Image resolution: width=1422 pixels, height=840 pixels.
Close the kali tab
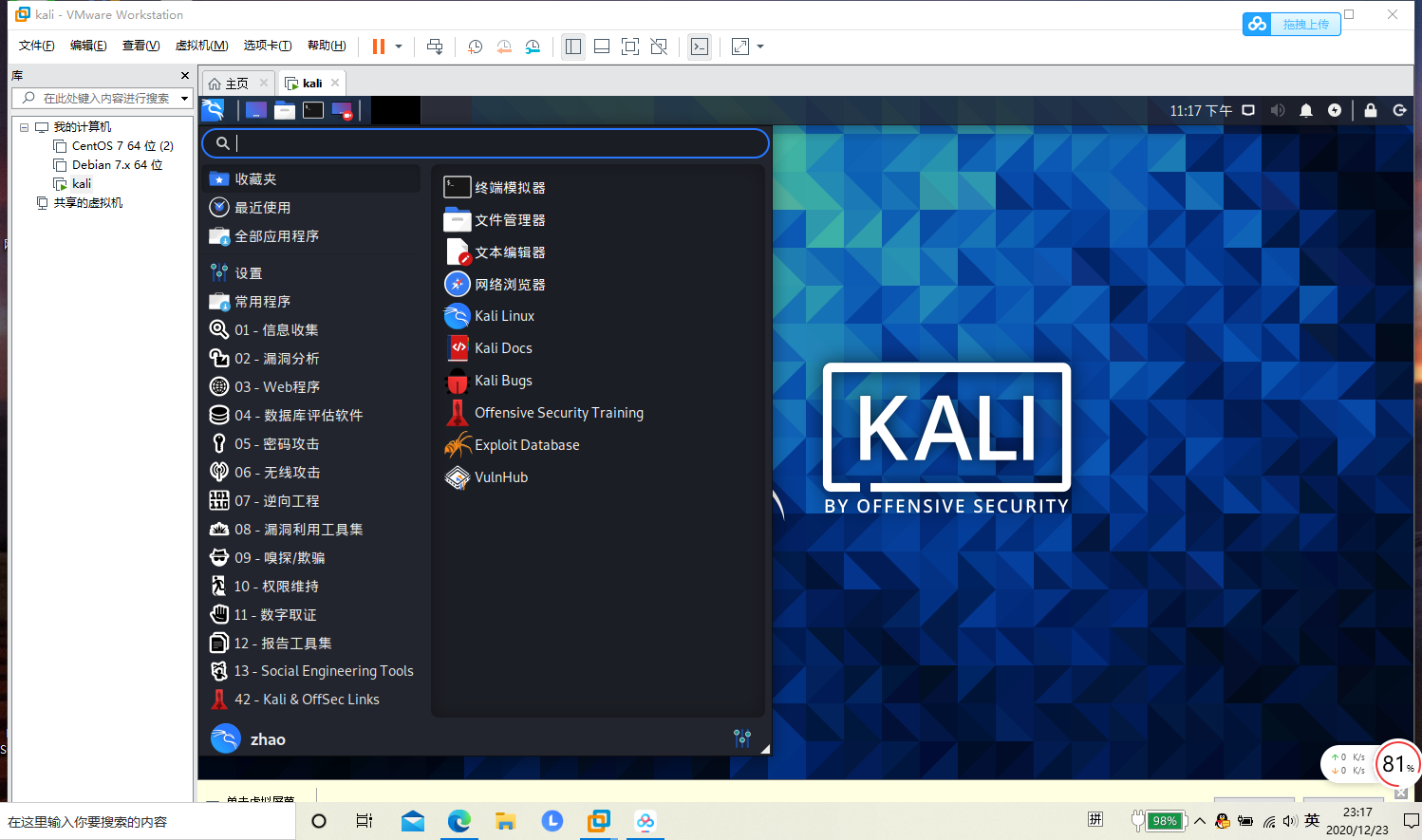pos(335,83)
